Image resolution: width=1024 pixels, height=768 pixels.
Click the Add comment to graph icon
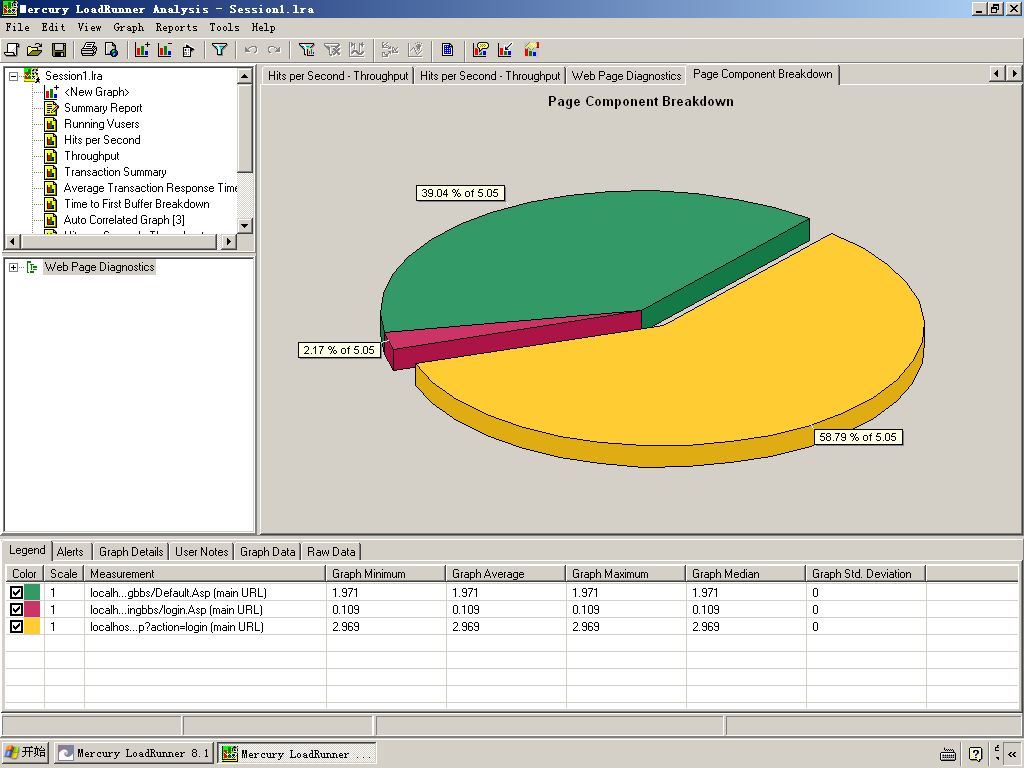pyautogui.click(x=481, y=50)
